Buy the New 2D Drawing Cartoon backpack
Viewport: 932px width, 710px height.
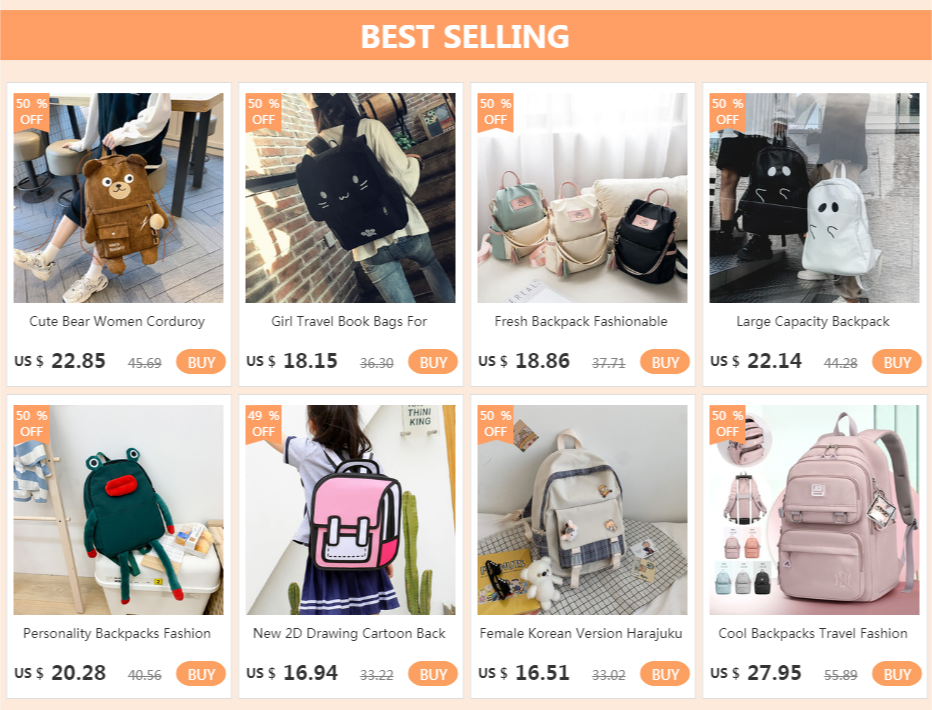pos(433,674)
